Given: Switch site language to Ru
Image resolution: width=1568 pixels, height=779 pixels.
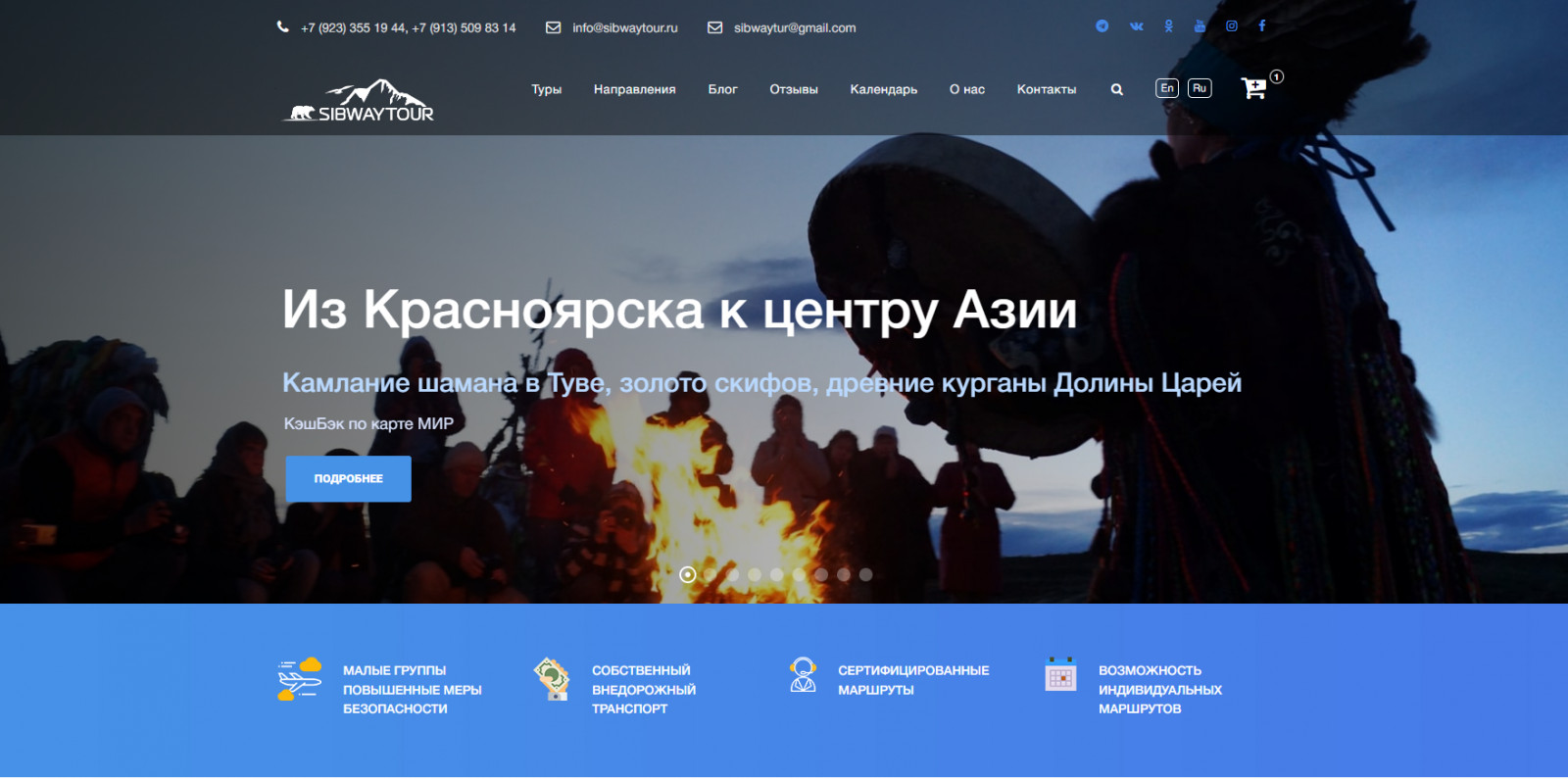Looking at the screenshot, I should coord(1200,88).
